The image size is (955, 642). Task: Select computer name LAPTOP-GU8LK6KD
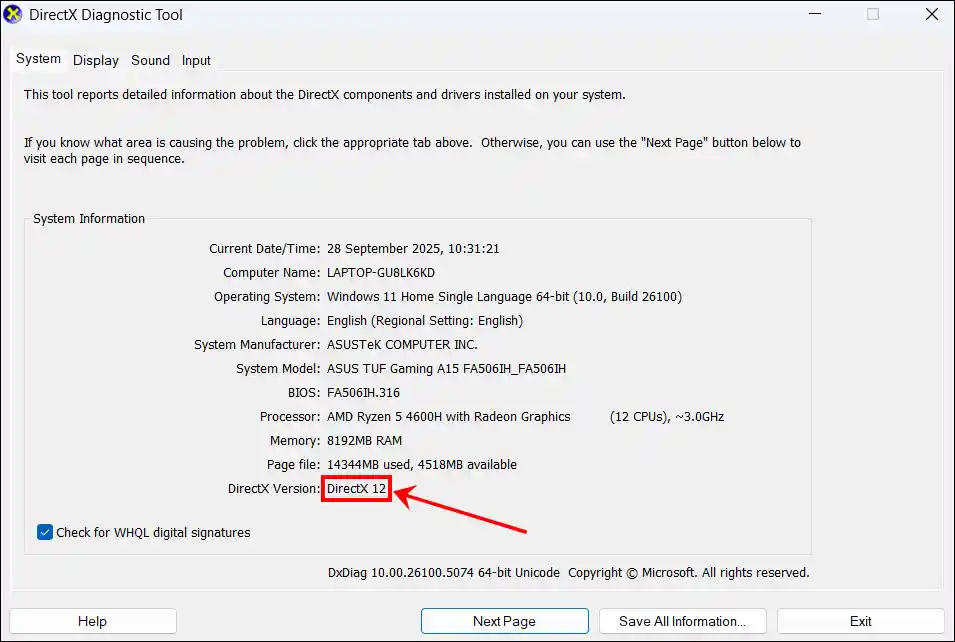[381, 272]
